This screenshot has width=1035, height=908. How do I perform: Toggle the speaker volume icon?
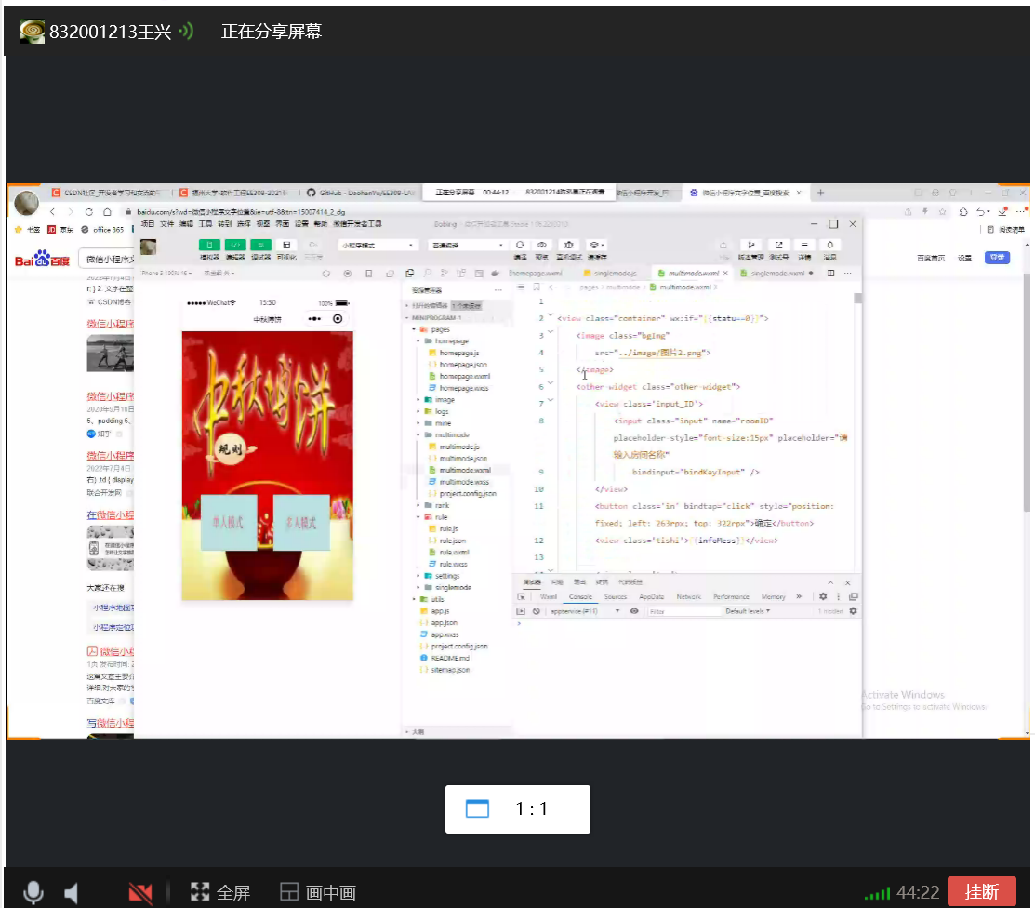(x=71, y=893)
